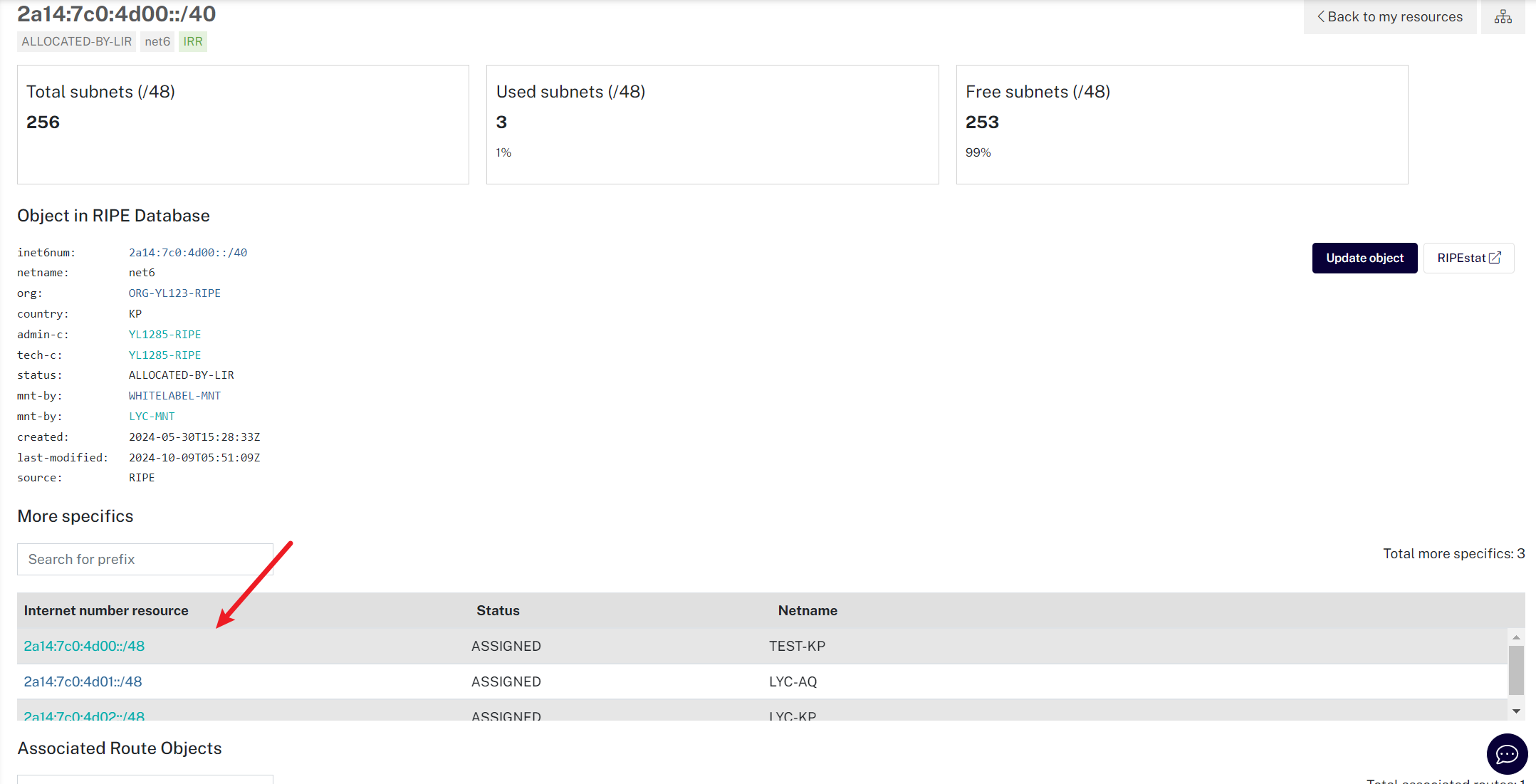This screenshot has width=1536, height=784.
Task: Open the WHITELABEL-MNT maintainer link
Action: [x=174, y=396]
